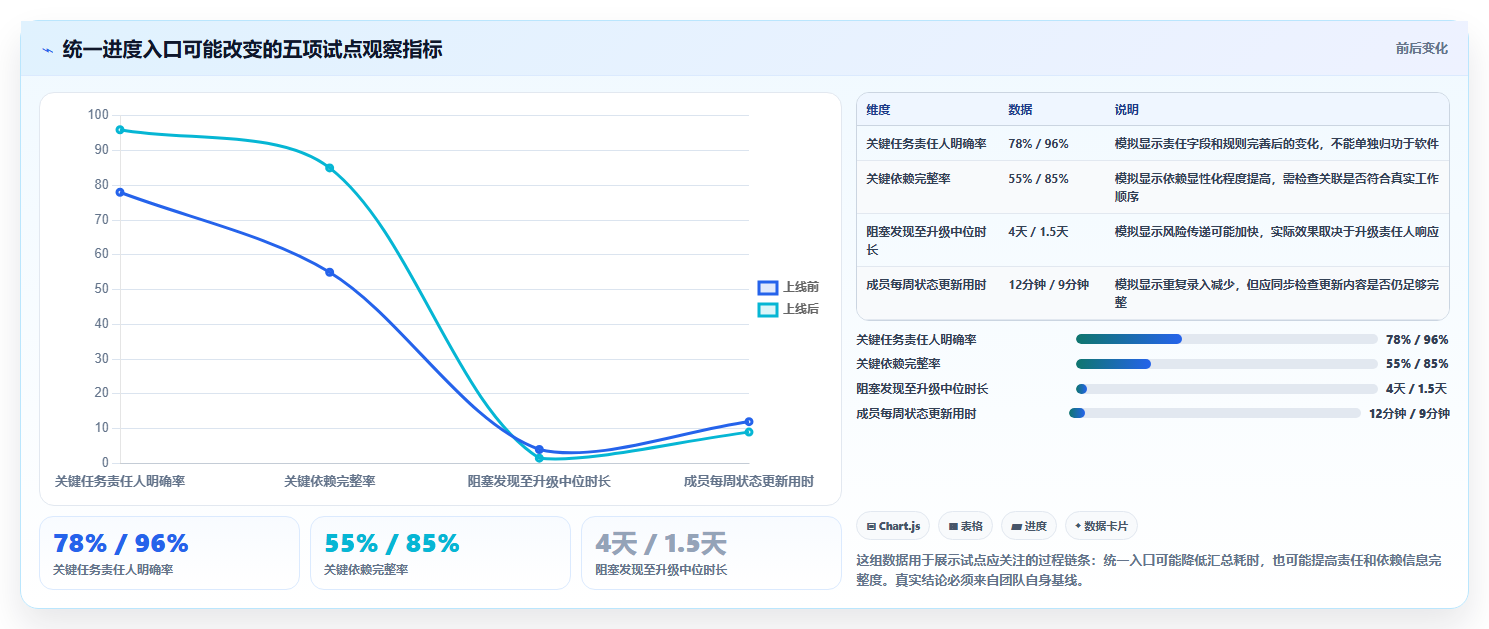Screen dimensions: 1489x629
Task: Click the description starting 模拟显示责任字段
Action: click(1277, 144)
